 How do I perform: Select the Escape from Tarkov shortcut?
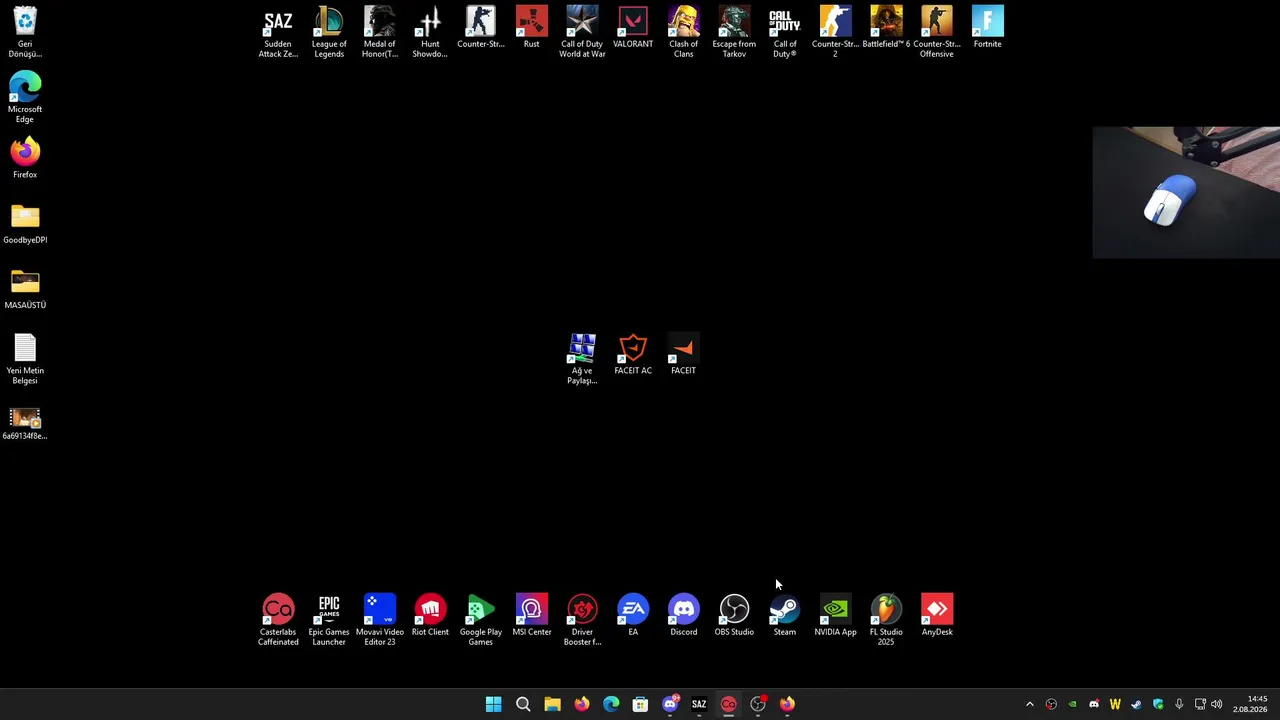[734, 32]
